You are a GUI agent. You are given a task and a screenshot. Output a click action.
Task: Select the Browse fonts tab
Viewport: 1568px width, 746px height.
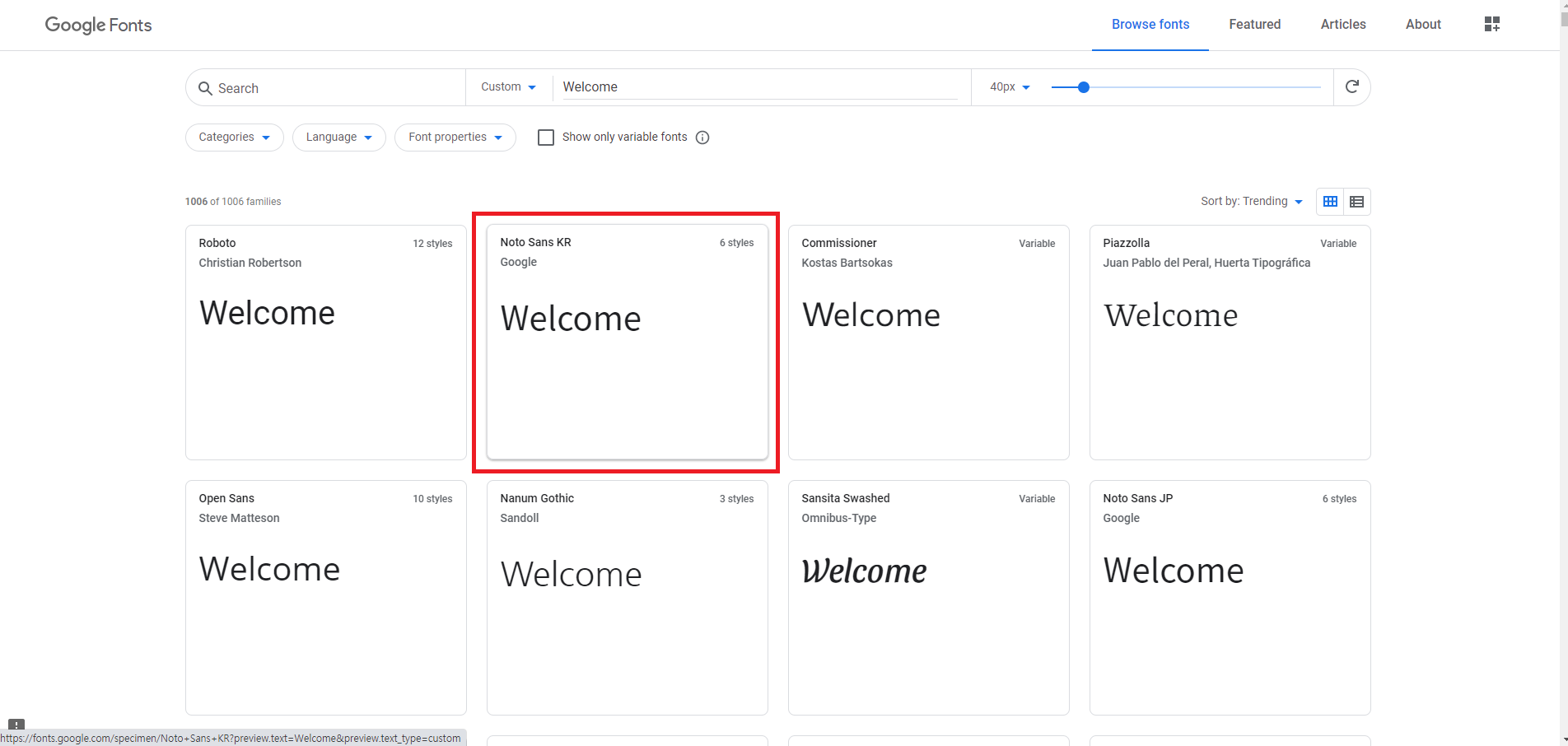tap(1150, 25)
